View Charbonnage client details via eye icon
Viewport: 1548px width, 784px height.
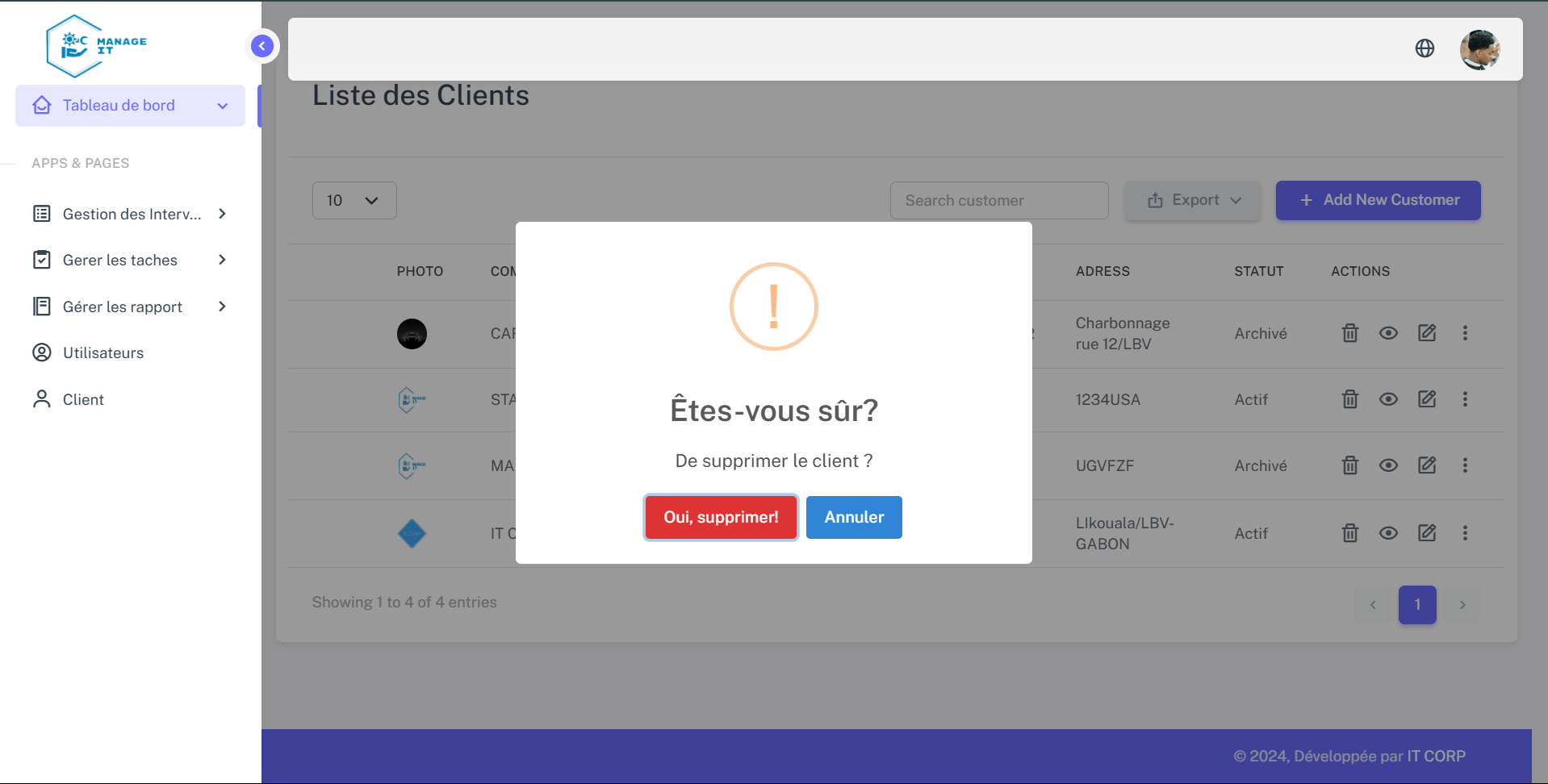pyautogui.click(x=1387, y=333)
